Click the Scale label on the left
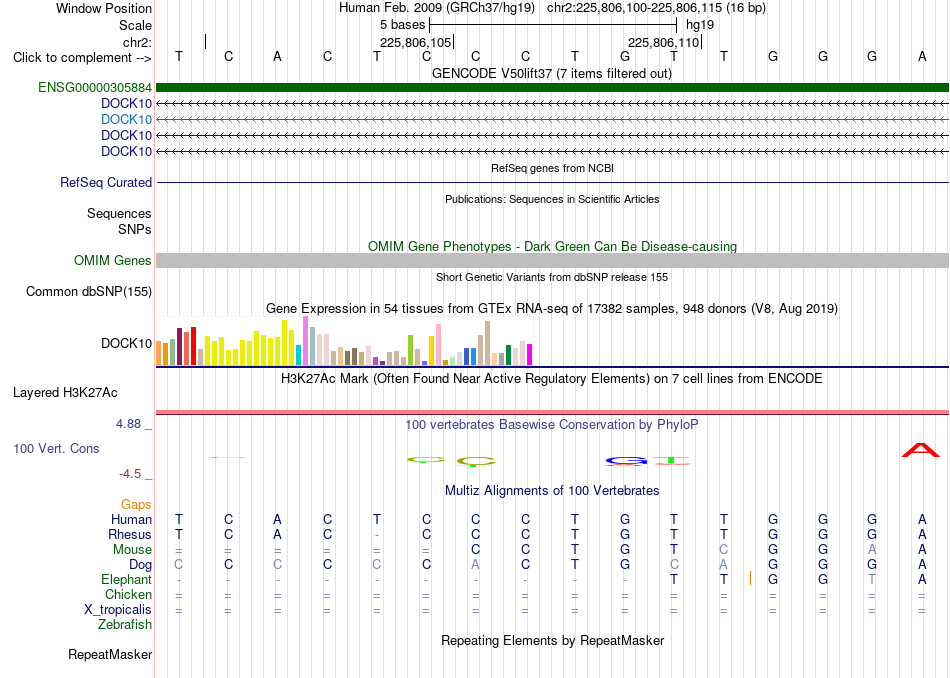 (135, 25)
